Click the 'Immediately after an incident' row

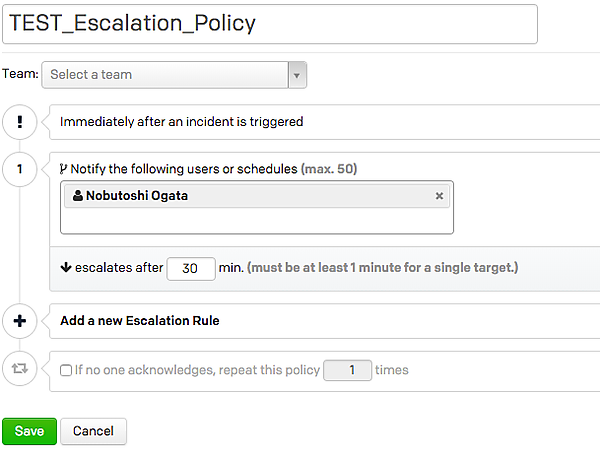coord(181,122)
